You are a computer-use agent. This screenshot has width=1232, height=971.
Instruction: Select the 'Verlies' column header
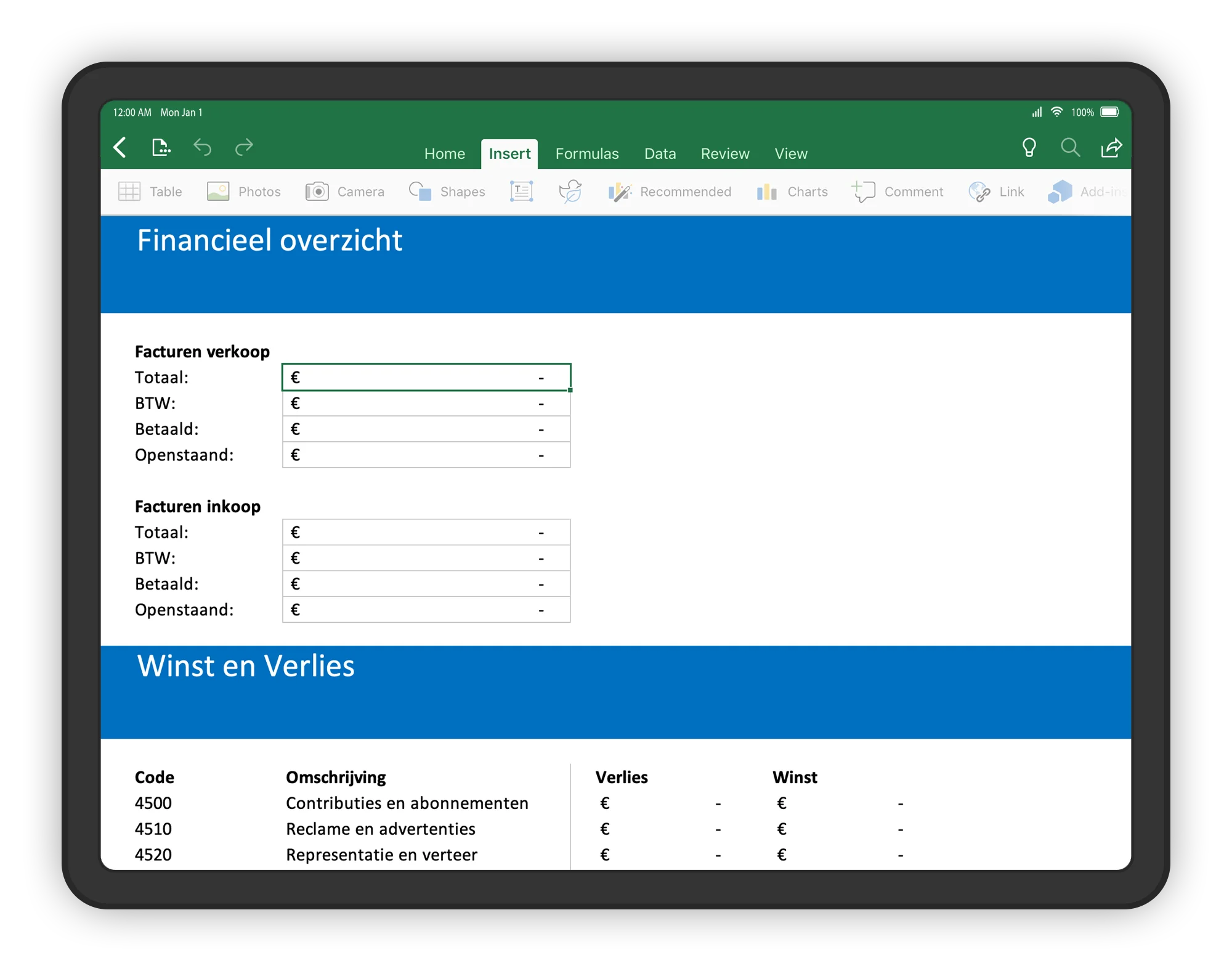(622, 778)
